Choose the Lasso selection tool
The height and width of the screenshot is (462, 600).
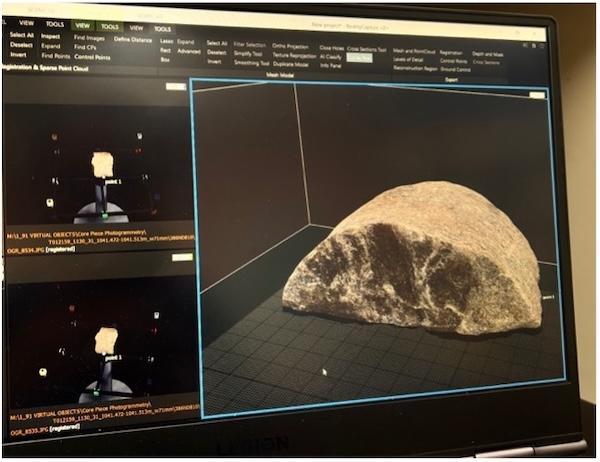pyautogui.click(x=166, y=41)
